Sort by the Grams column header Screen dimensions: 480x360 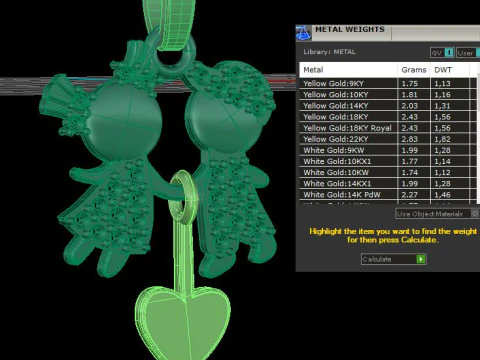pos(414,70)
